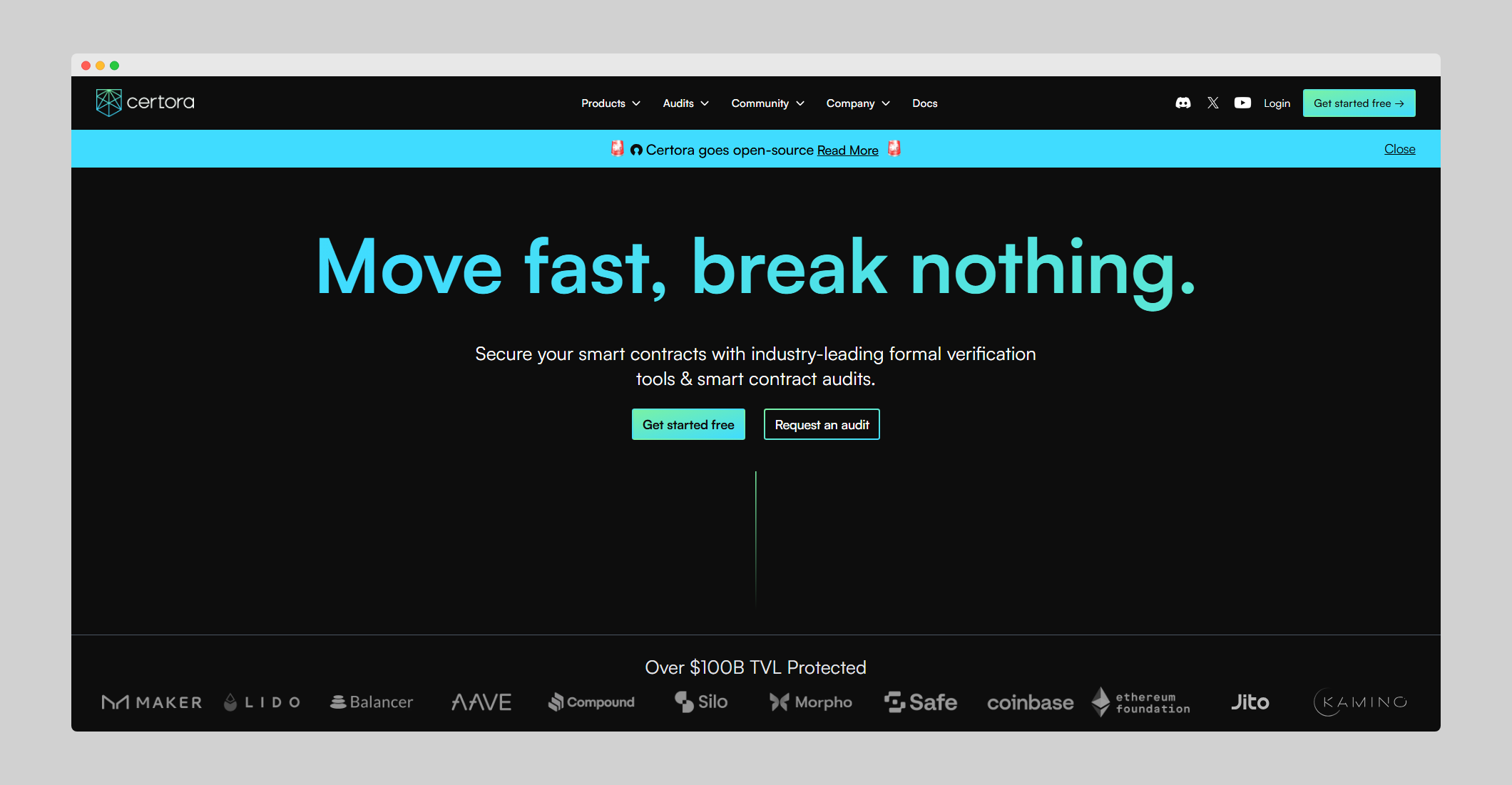Click the Maker logo
This screenshot has height=785, width=1512.
[152, 702]
